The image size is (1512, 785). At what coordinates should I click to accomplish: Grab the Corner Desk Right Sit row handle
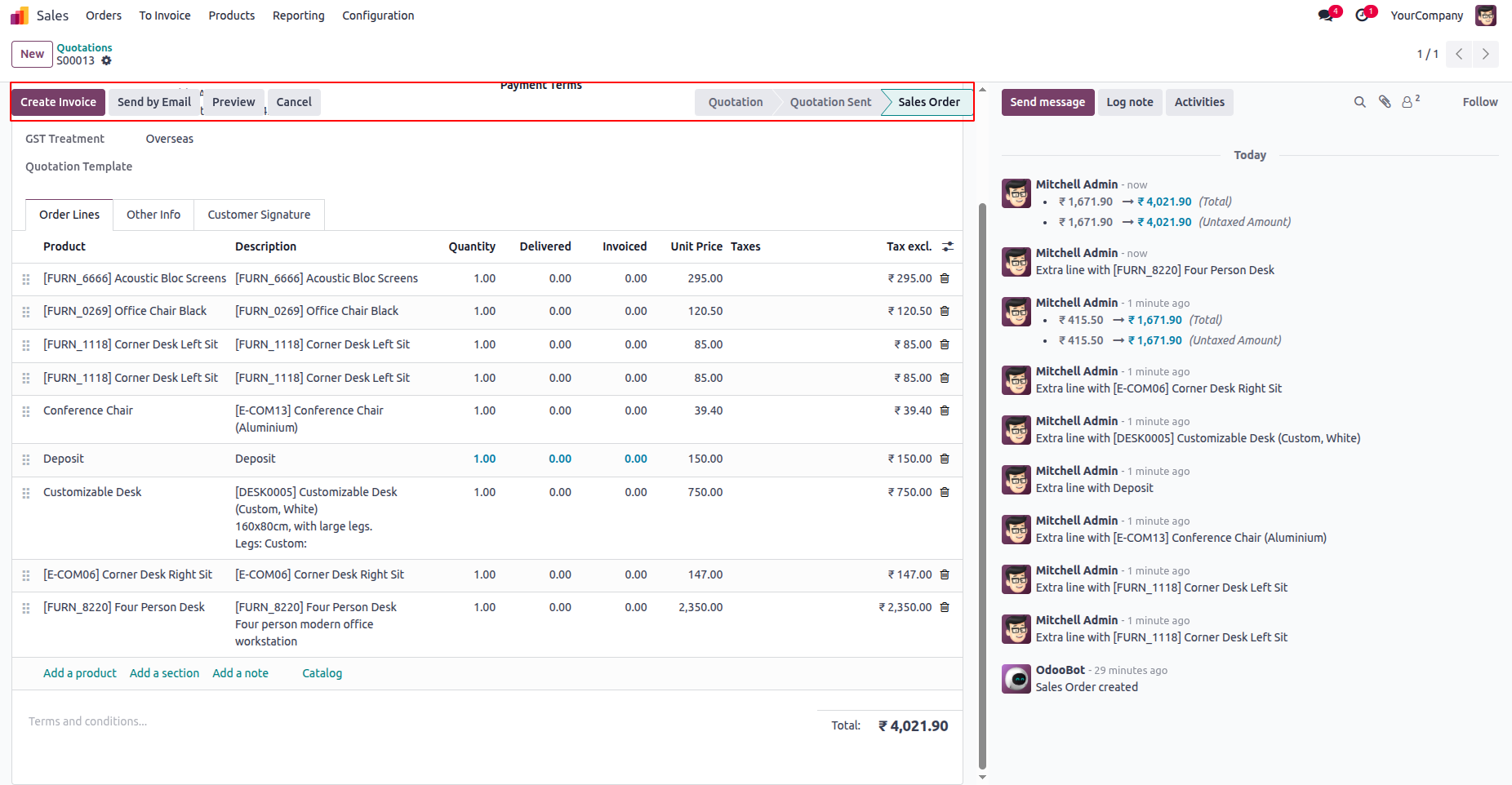click(26, 575)
